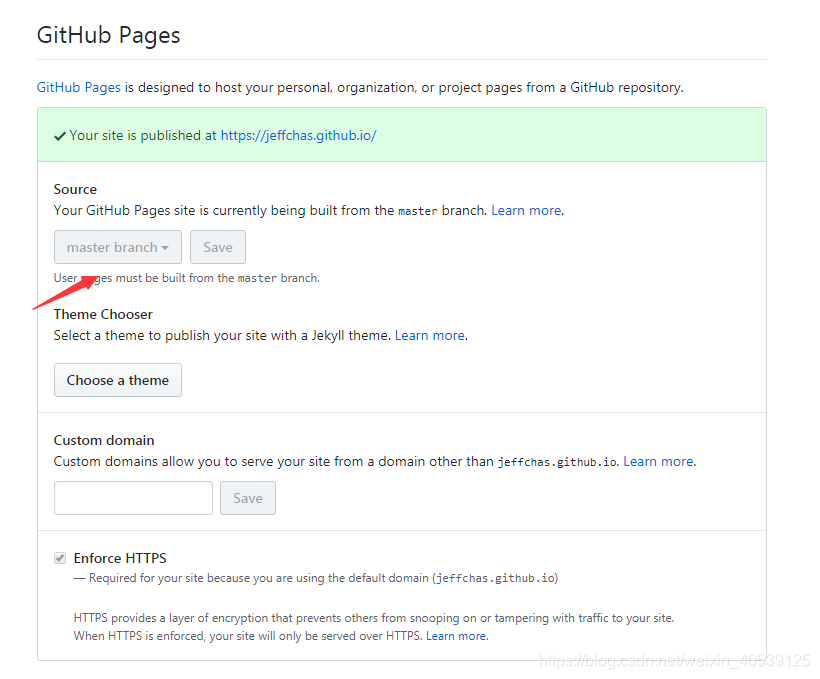The height and width of the screenshot is (679, 820).
Task: Open the GitHub Pages documentation link
Action: (x=78, y=87)
